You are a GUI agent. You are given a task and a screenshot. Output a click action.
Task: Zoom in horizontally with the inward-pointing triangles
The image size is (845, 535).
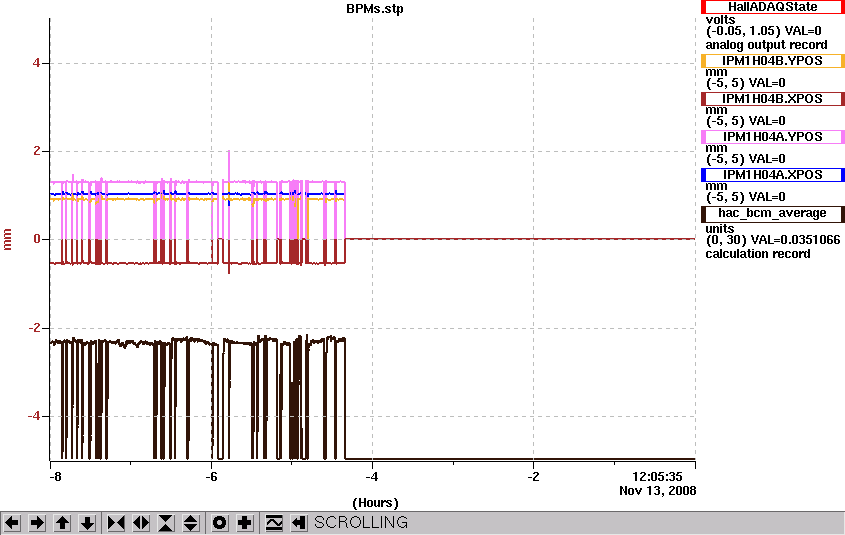116,523
